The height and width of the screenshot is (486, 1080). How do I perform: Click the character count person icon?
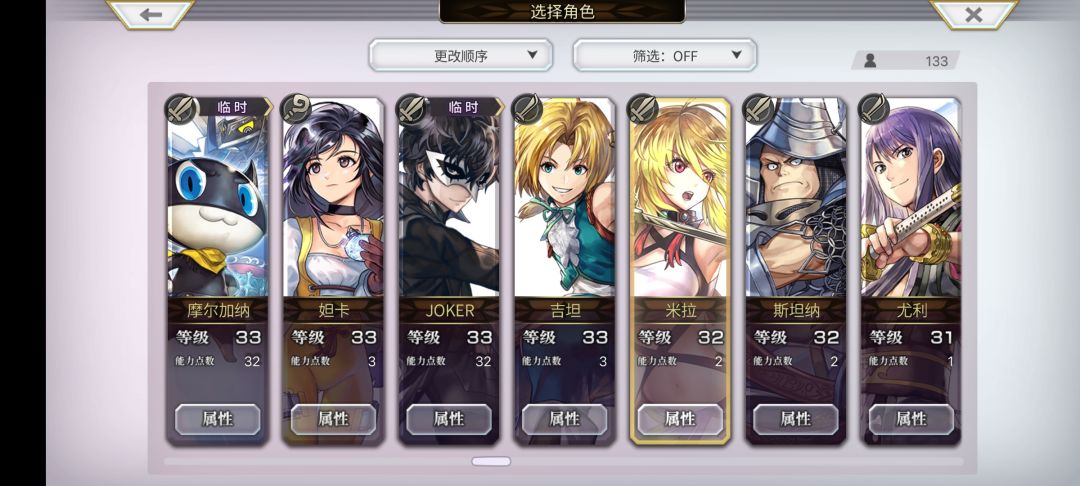870,61
